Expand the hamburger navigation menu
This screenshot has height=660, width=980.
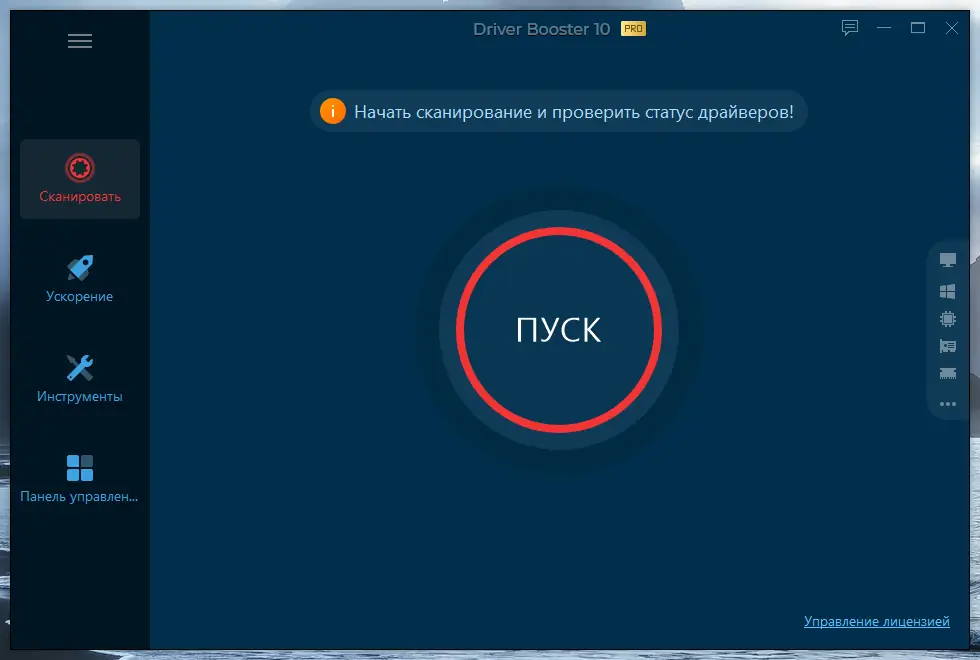[x=80, y=41]
